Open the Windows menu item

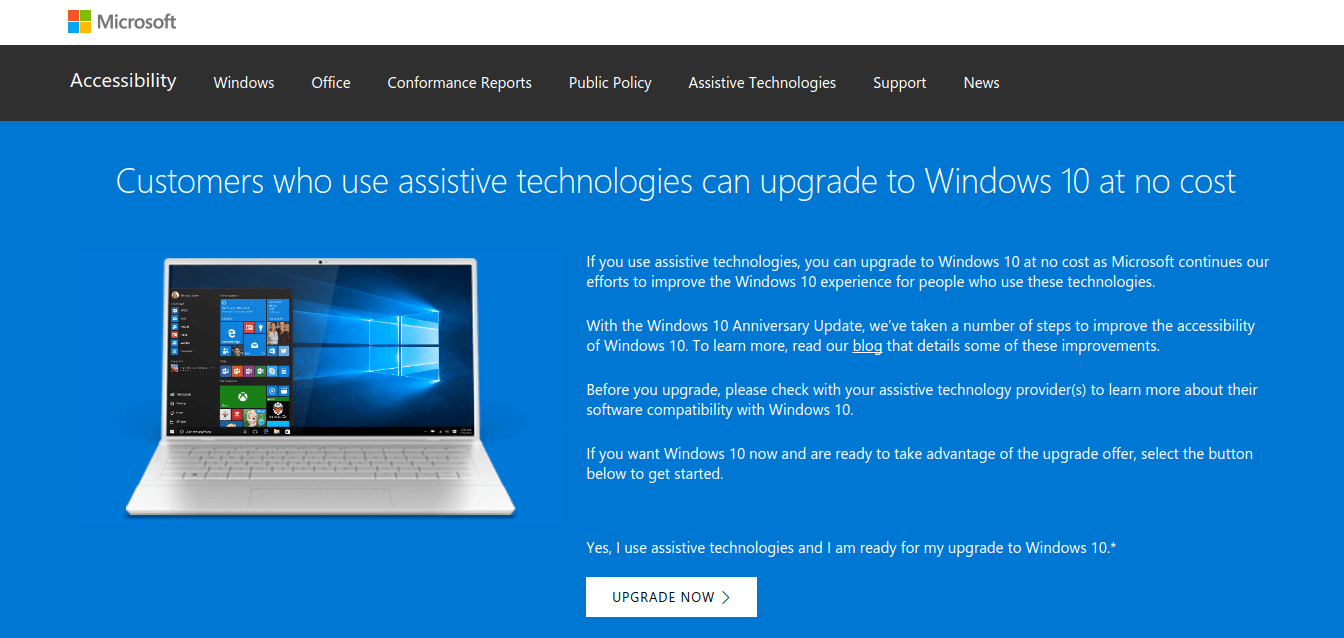244,83
